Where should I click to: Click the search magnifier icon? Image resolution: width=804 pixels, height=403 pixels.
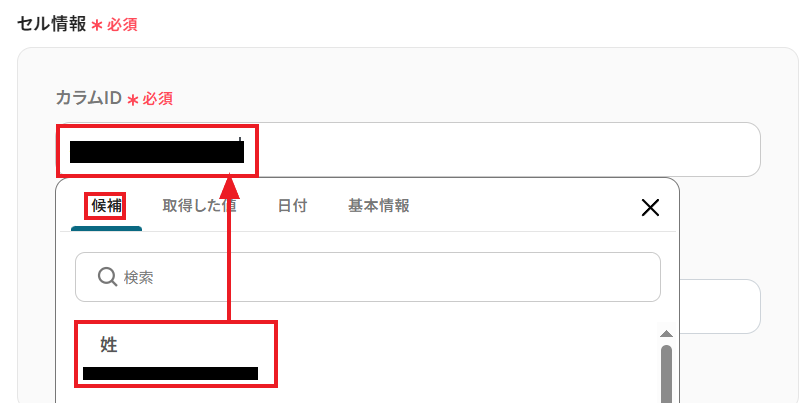[x=107, y=277]
